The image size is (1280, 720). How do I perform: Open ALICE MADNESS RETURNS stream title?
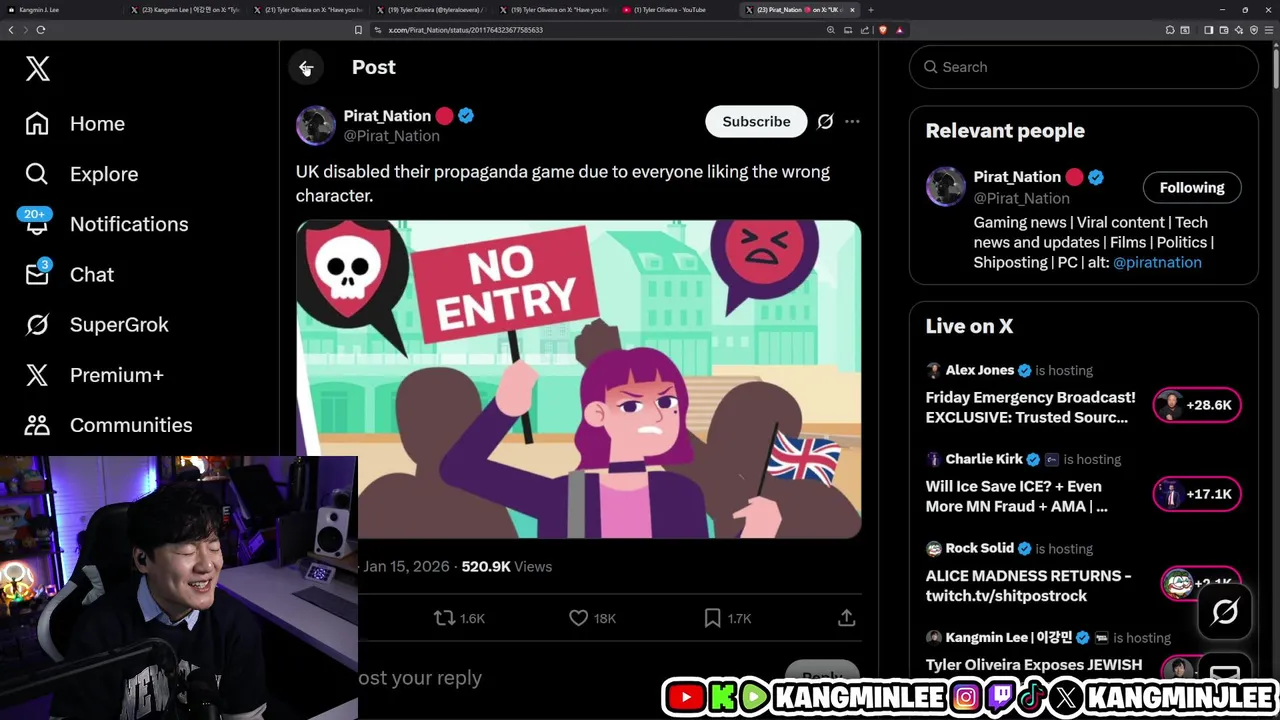tap(1029, 585)
